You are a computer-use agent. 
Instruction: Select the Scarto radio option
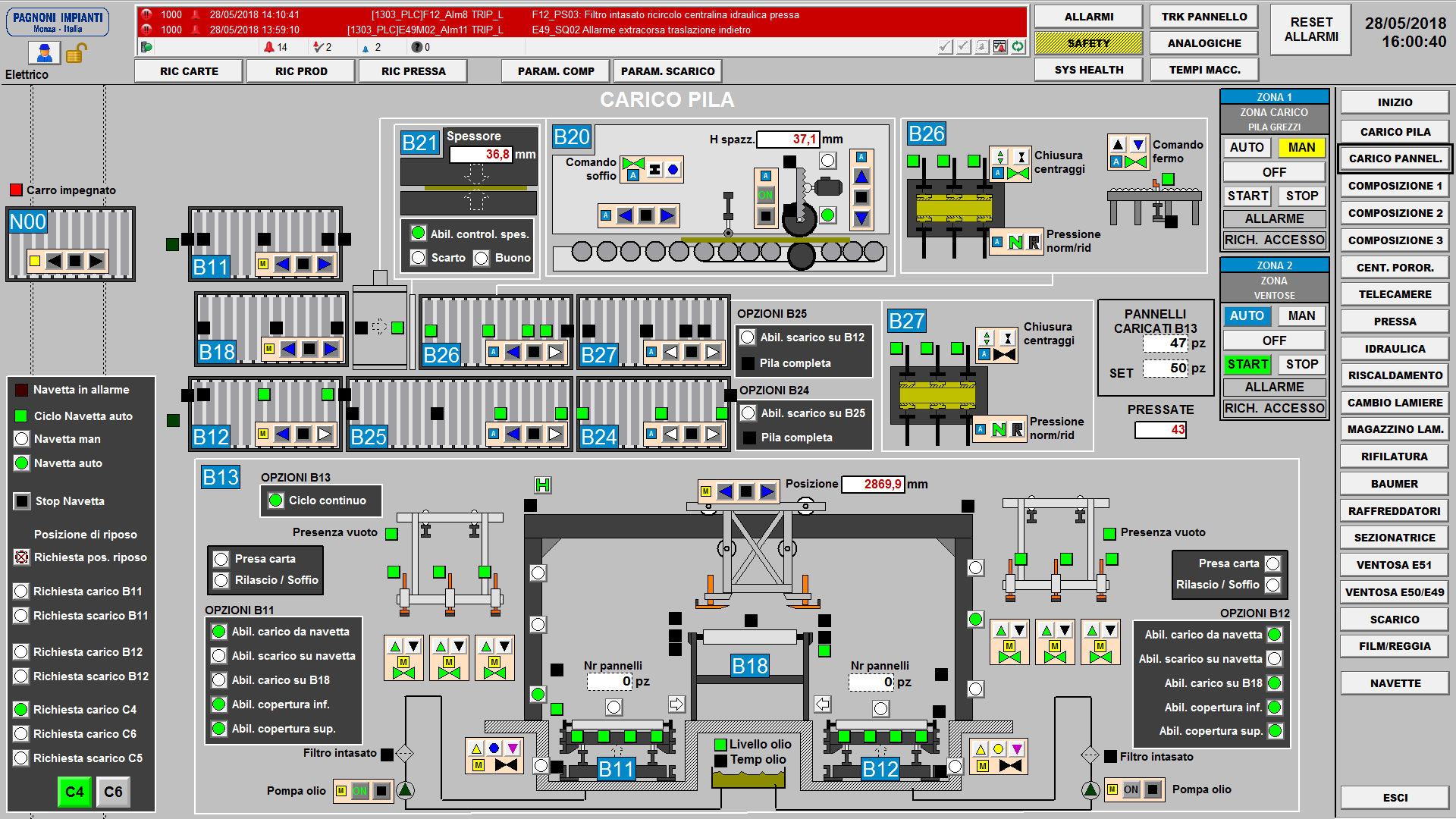(418, 258)
